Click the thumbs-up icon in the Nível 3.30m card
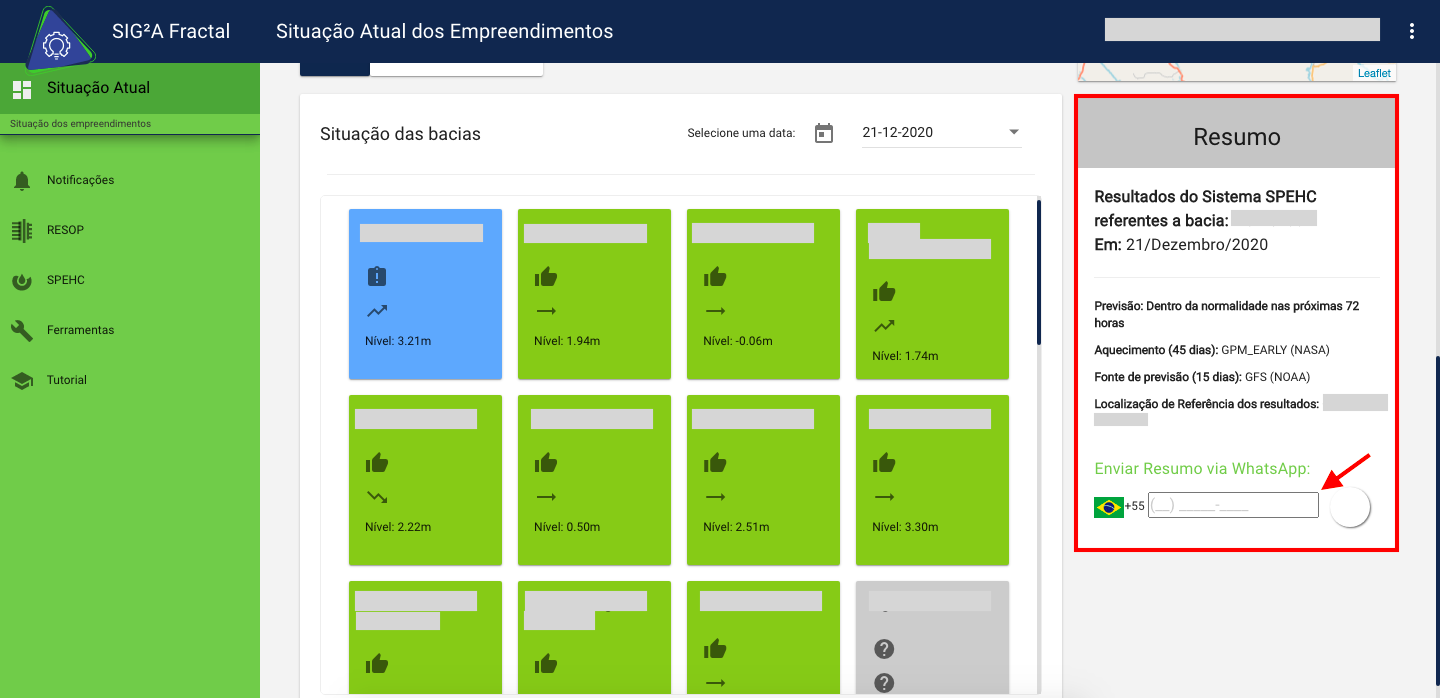The width and height of the screenshot is (1440, 698). pos(884,462)
